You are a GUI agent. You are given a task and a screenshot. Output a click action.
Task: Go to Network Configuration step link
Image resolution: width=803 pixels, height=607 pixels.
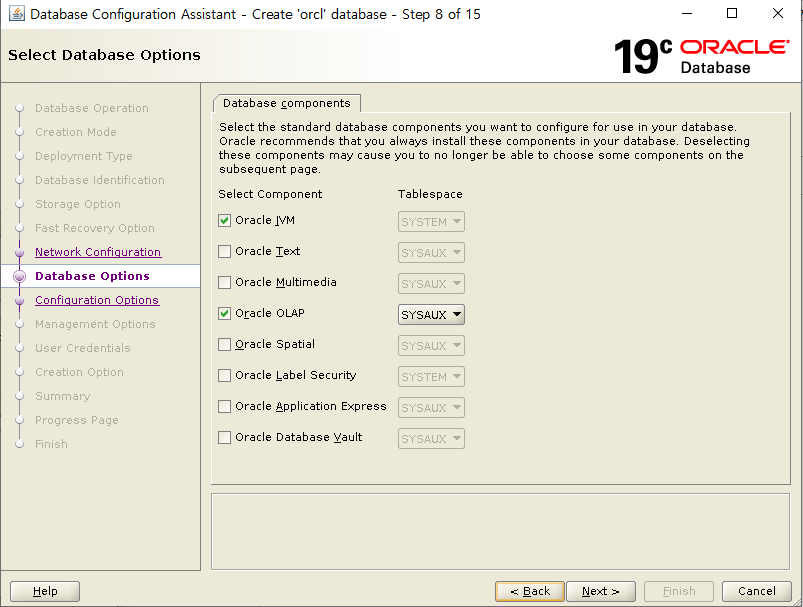click(98, 252)
